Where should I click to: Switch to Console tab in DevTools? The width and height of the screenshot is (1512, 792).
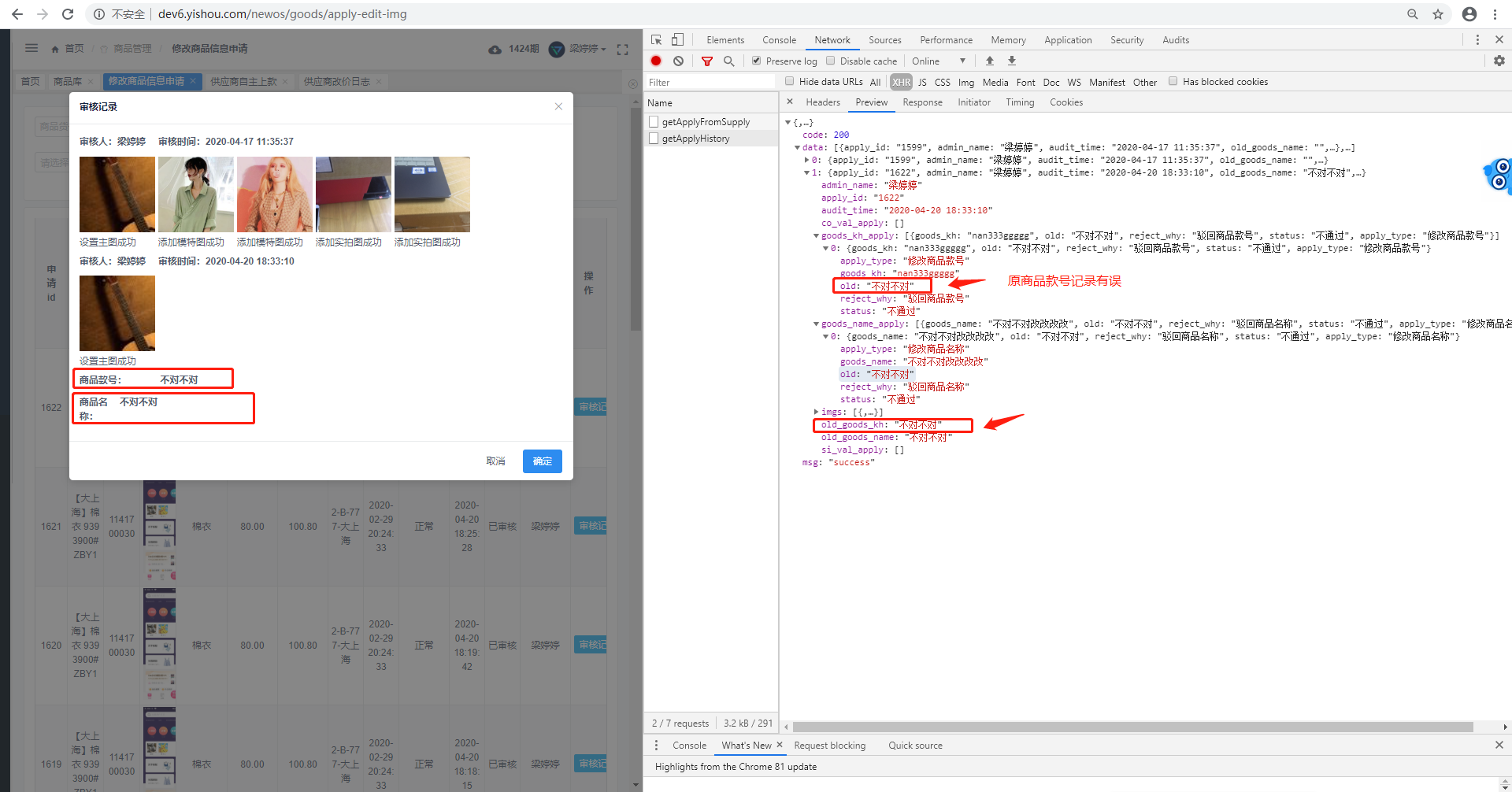pos(779,39)
